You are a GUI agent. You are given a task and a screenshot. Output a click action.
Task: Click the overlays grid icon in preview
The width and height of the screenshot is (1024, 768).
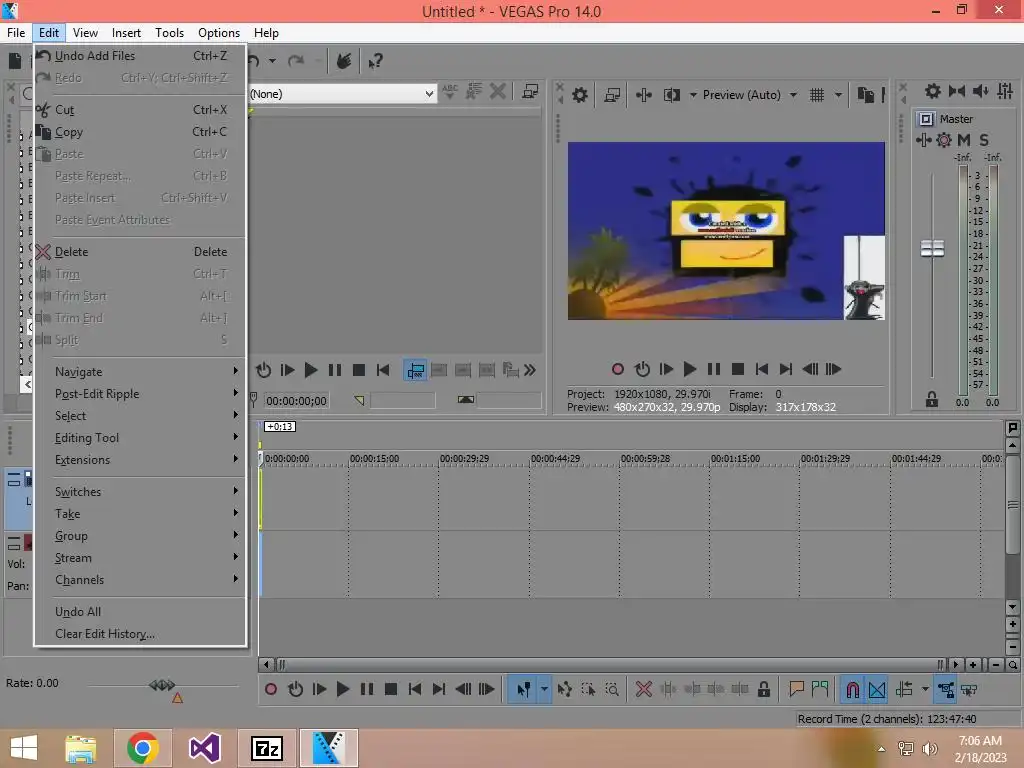coord(817,95)
